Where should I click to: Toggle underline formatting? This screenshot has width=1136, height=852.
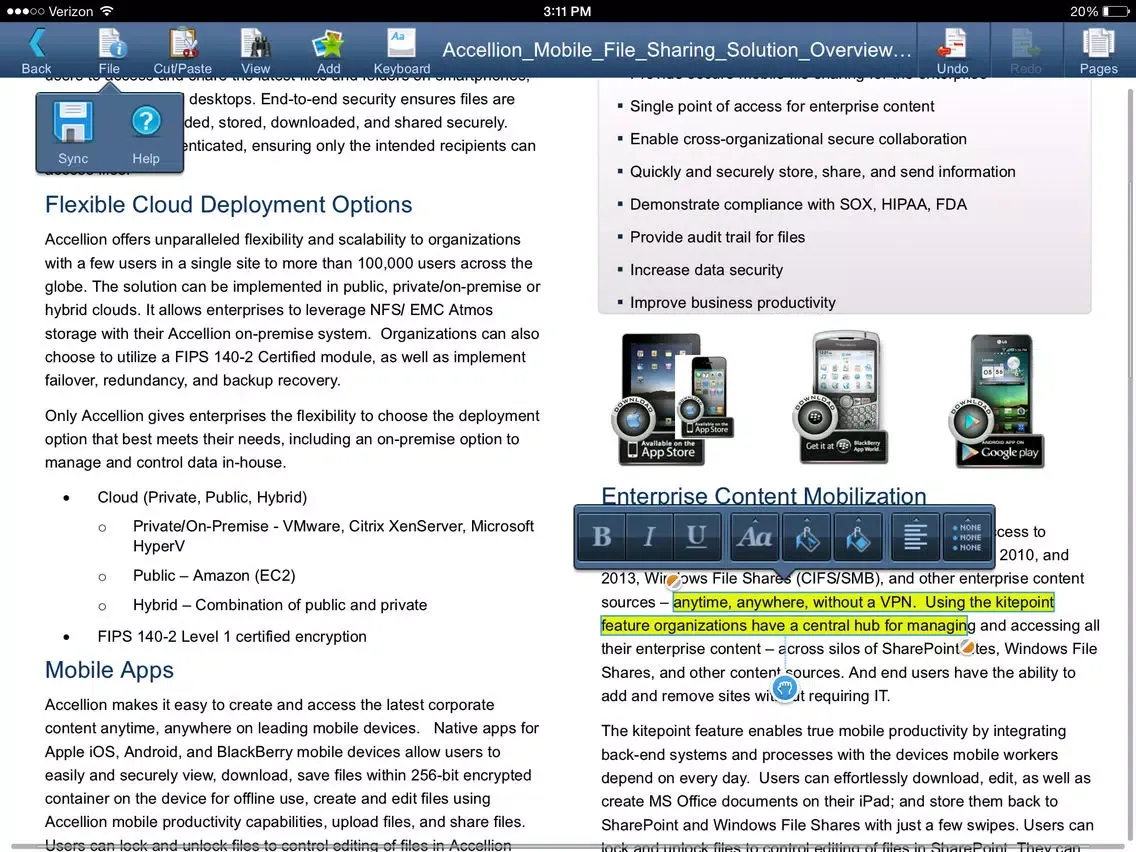[x=696, y=537]
